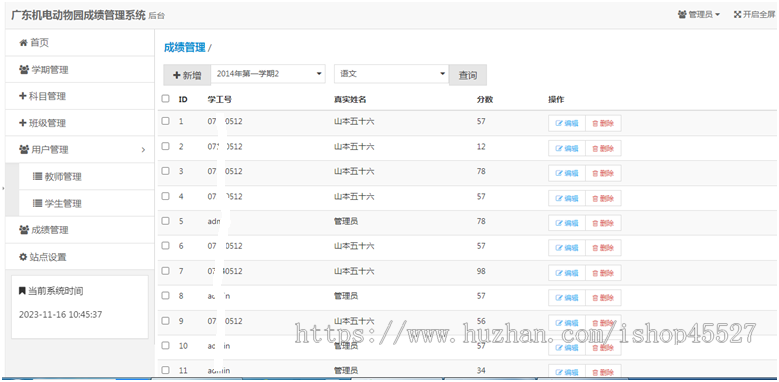The width and height of the screenshot is (779, 382).
Task: Click the home icon beside 首页
Action: [x=23, y=43]
